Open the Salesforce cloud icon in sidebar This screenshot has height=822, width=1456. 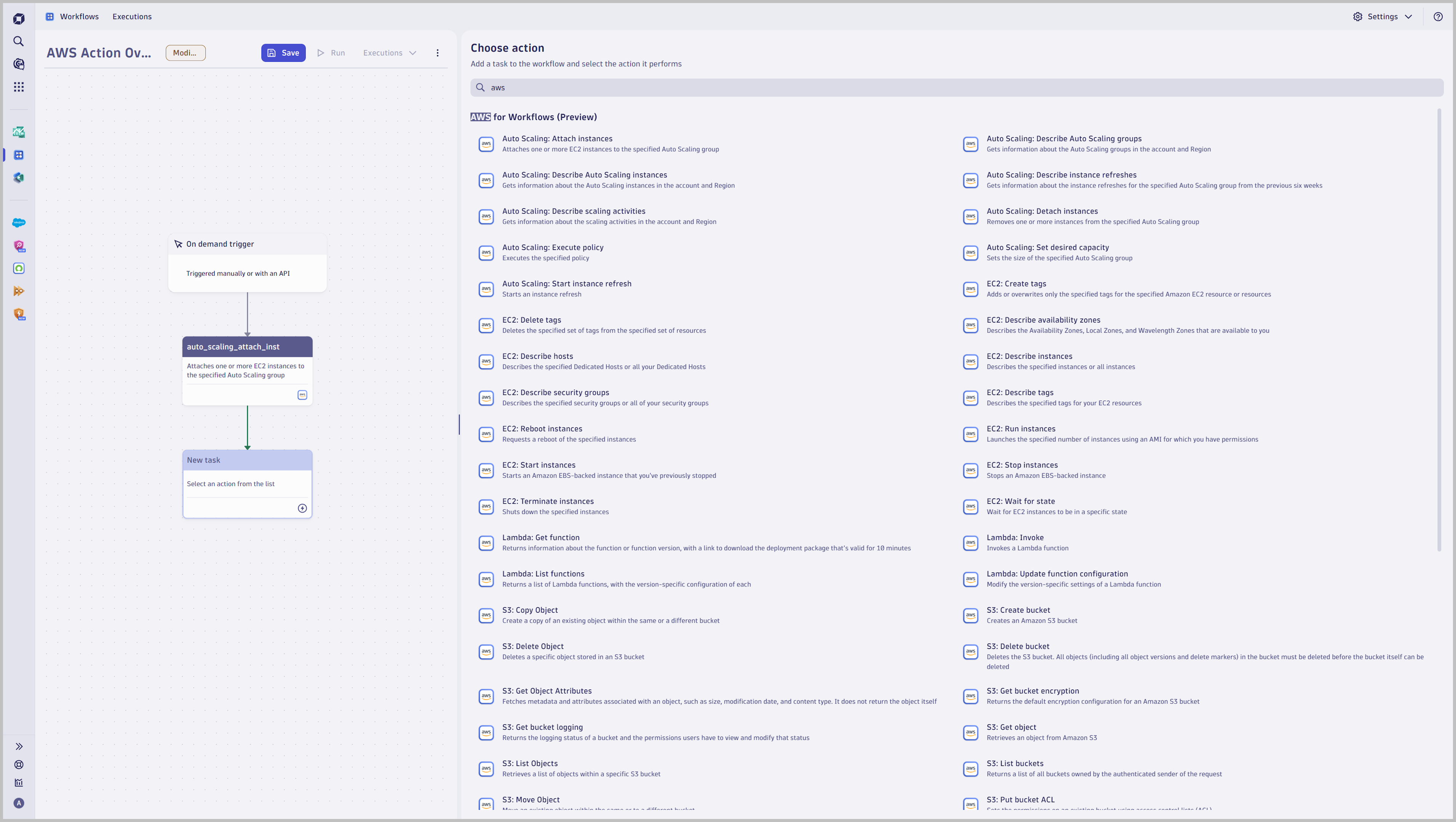coord(19,223)
